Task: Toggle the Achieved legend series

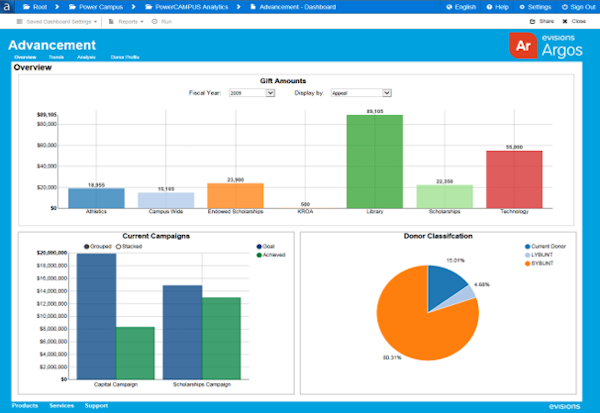Action: (271, 255)
